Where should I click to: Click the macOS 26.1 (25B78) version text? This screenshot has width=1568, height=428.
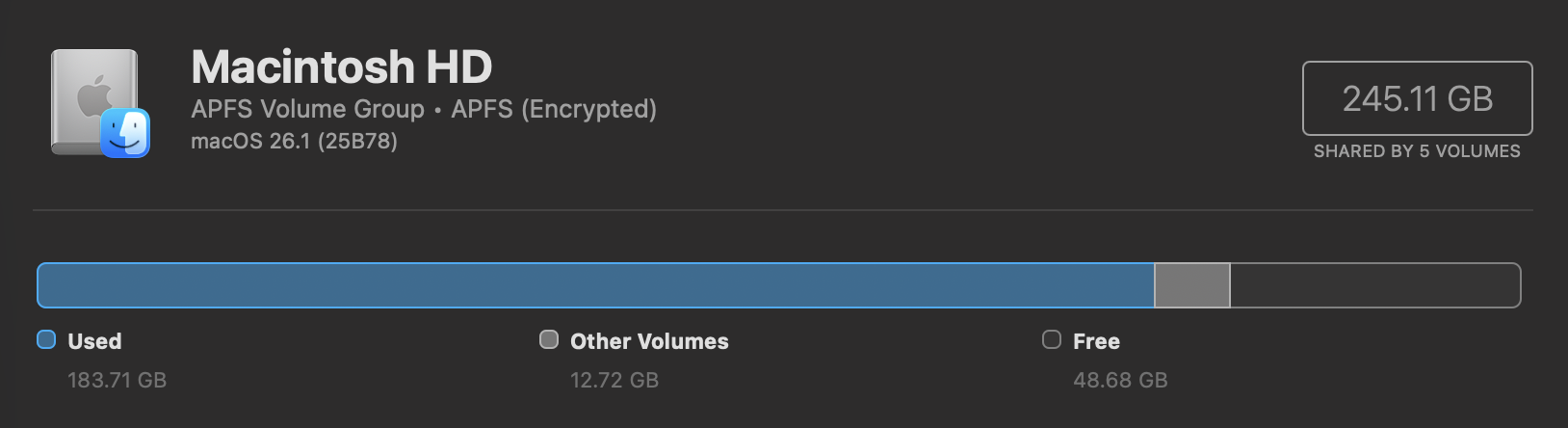(x=294, y=142)
